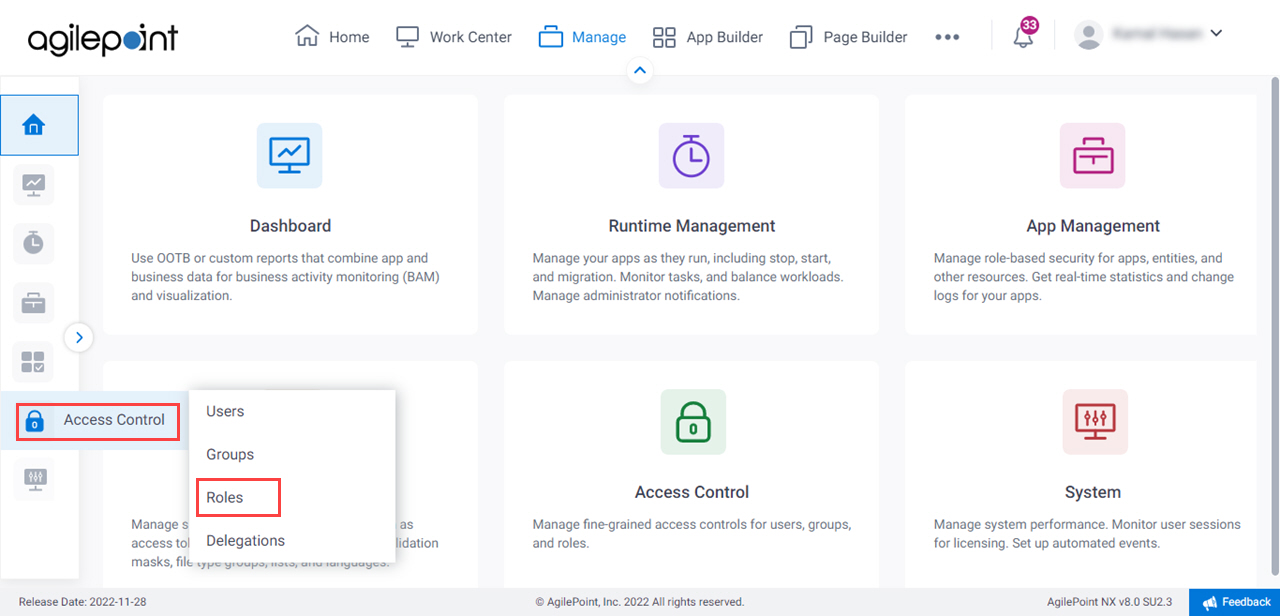Click the Feedback button
This screenshot has width=1280, height=616.
(x=1235, y=602)
